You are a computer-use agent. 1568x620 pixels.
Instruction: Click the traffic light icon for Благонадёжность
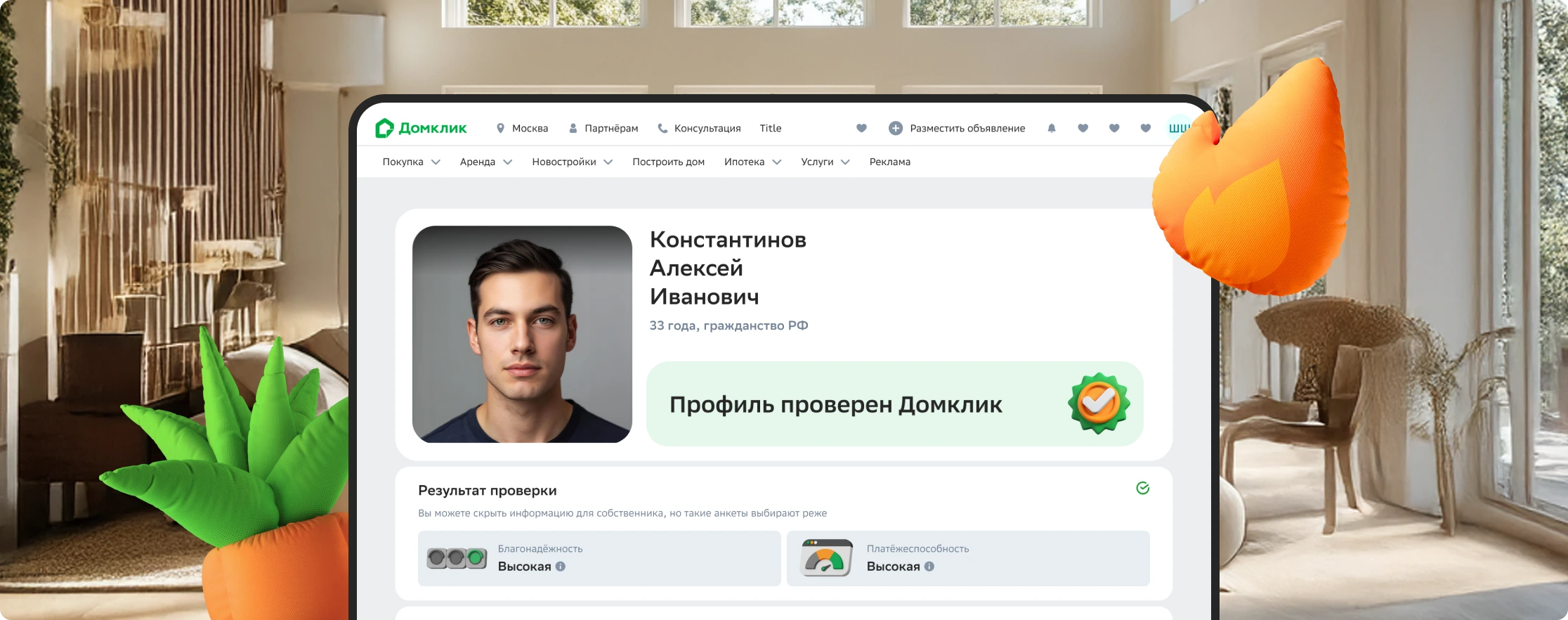[x=457, y=558]
